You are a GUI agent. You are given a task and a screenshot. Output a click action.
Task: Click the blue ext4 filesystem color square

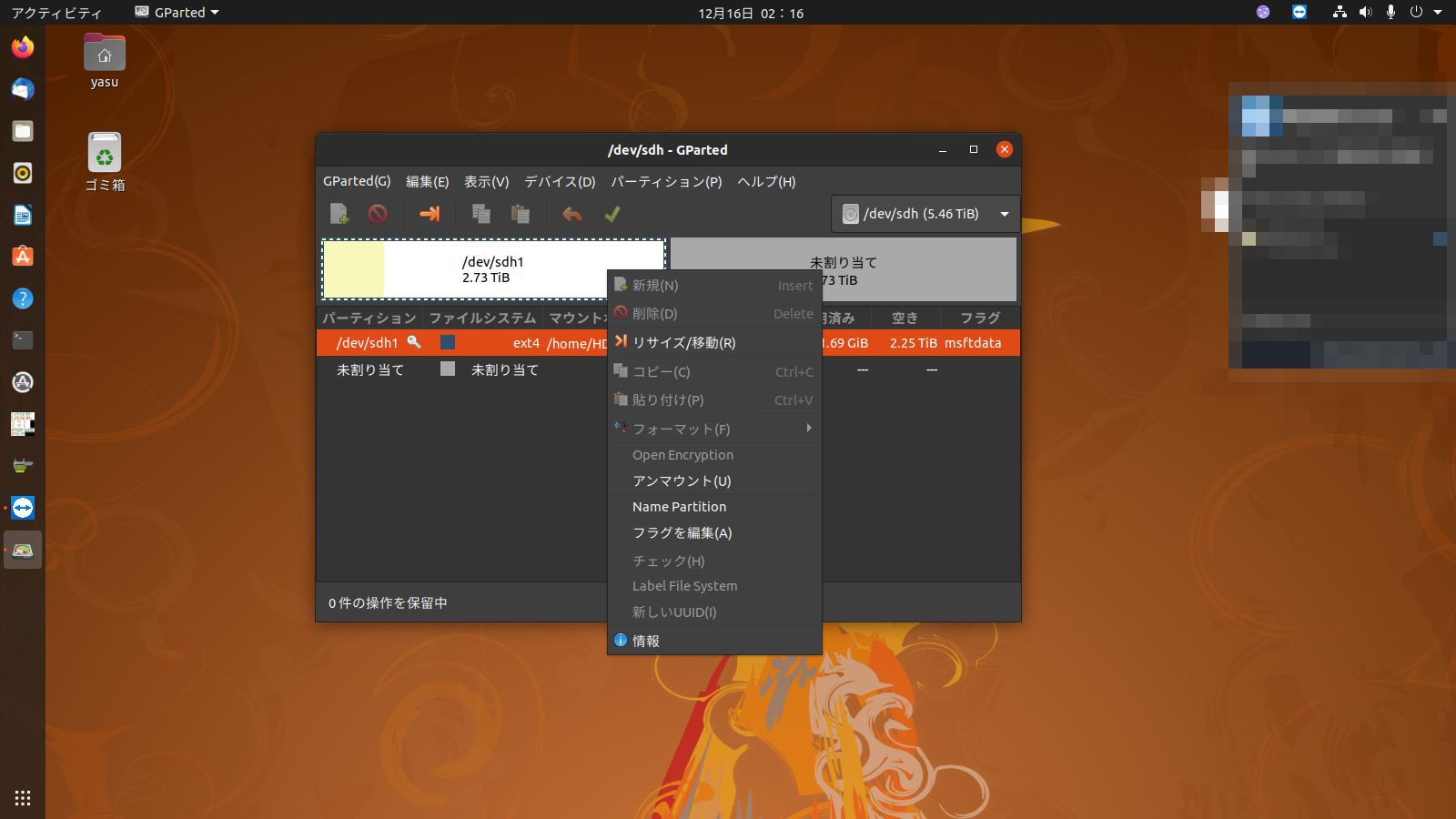(448, 343)
